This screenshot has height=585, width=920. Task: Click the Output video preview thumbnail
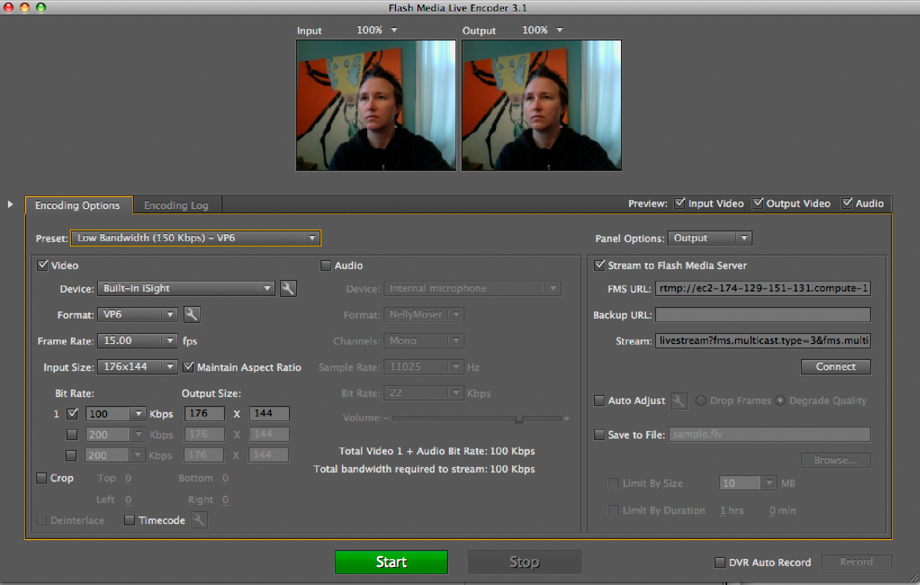[x=542, y=106]
